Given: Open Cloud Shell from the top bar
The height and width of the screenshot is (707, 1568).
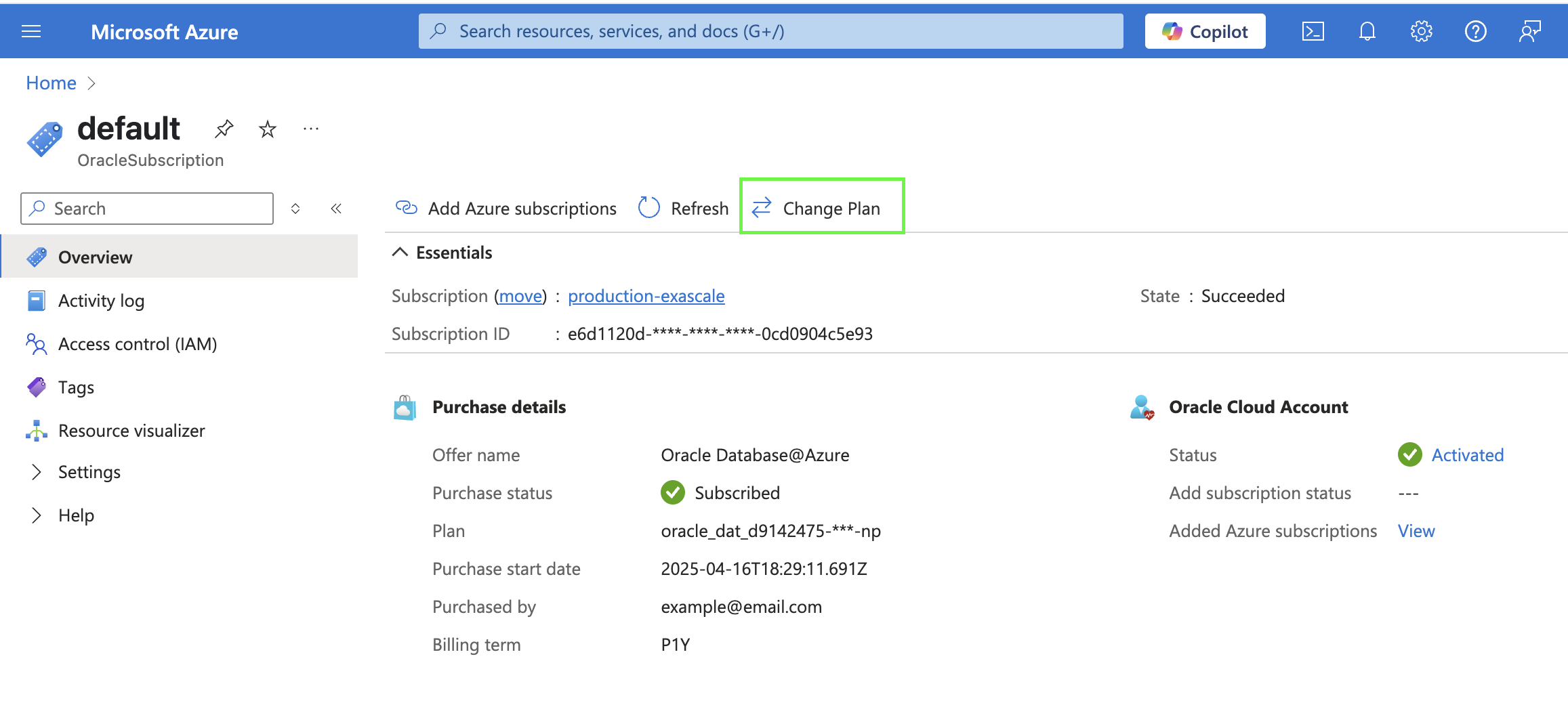Looking at the screenshot, I should pyautogui.click(x=1313, y=32).
